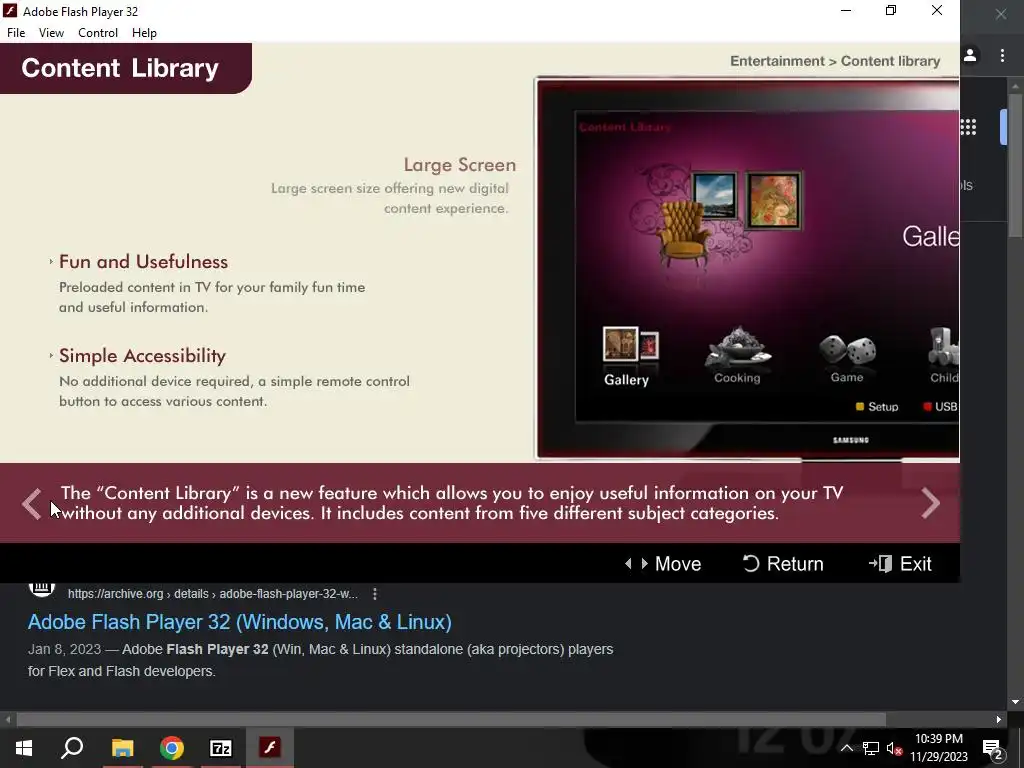Click floral painting on TV screen
Screen dimensions: 1024x768
(x=773, y=200)
